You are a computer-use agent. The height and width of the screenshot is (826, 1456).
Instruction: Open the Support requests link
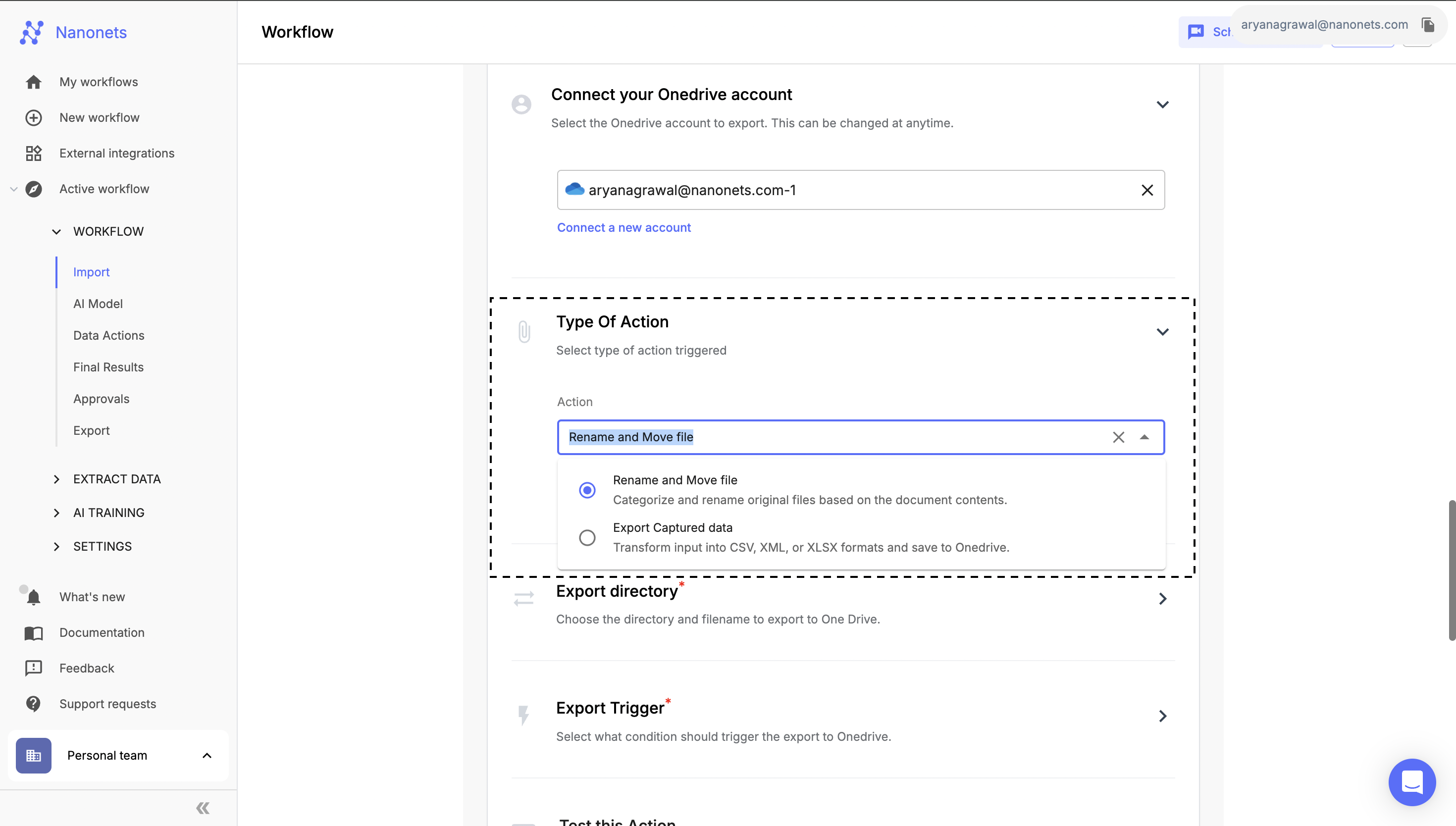coord(107,704)
